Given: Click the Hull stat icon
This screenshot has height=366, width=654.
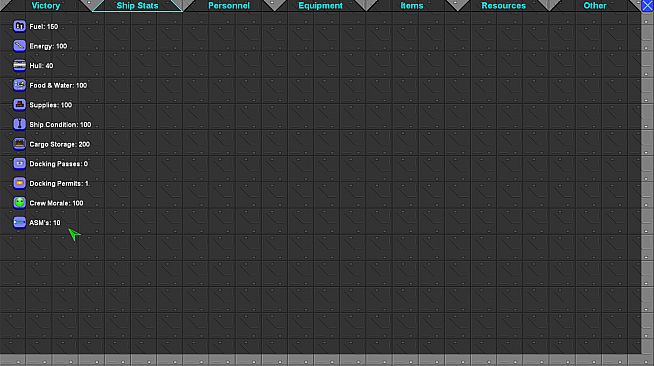Looking at the screenshot, I should pyautogui.click(x=19, y=65).
